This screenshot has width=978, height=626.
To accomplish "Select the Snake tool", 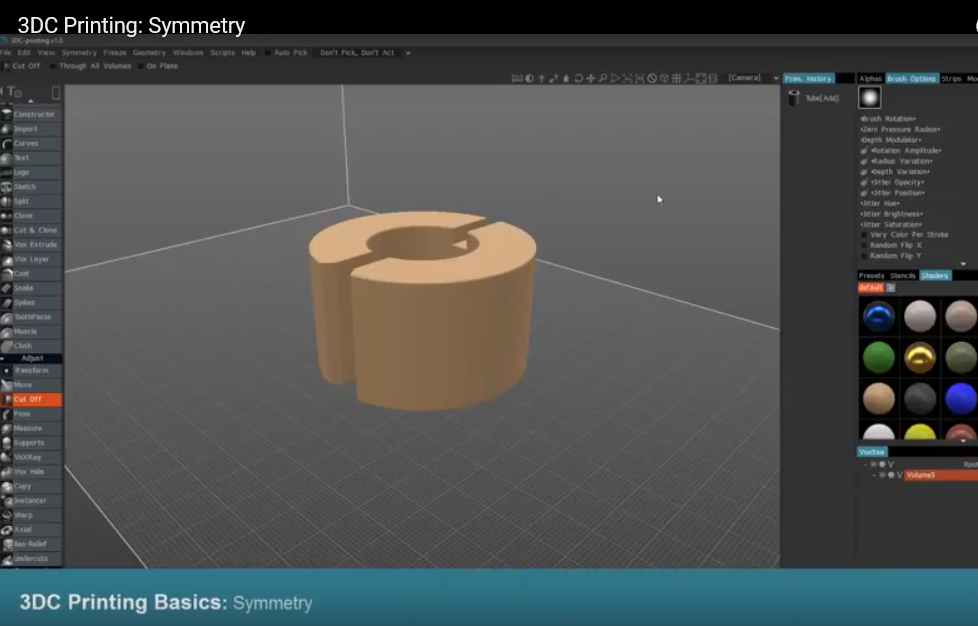I will coord(31,288).
